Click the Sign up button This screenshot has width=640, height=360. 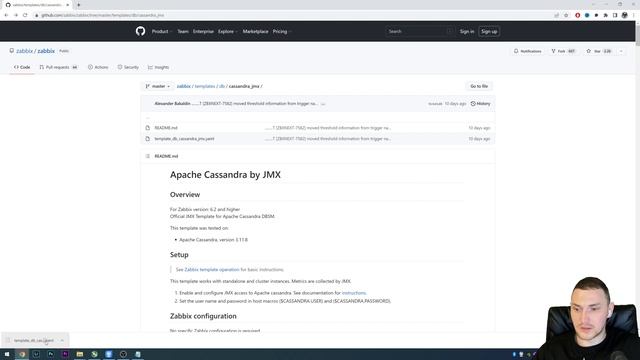point(489,31)
